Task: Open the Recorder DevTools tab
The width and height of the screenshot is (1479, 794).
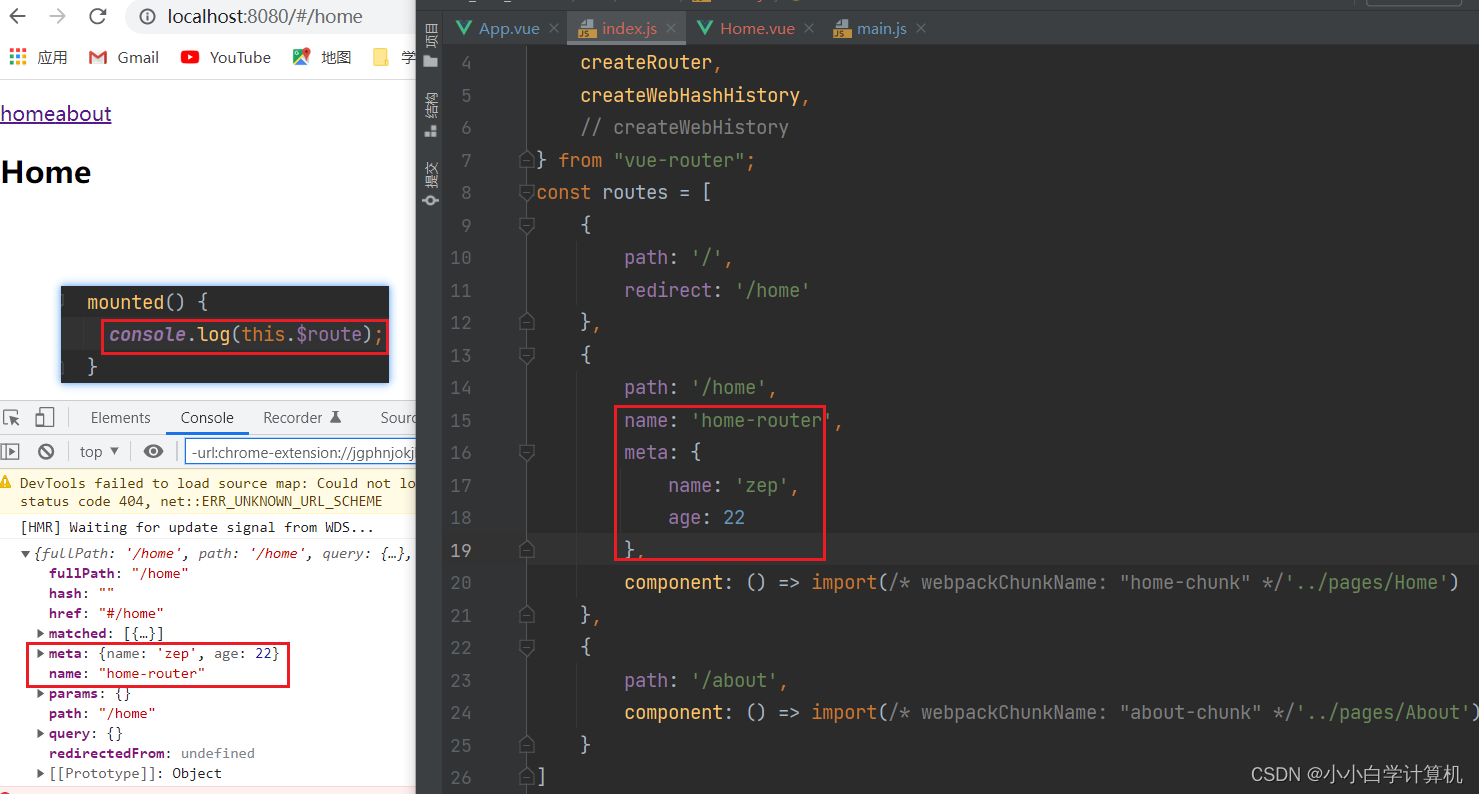Action: (x=302, y=418)
